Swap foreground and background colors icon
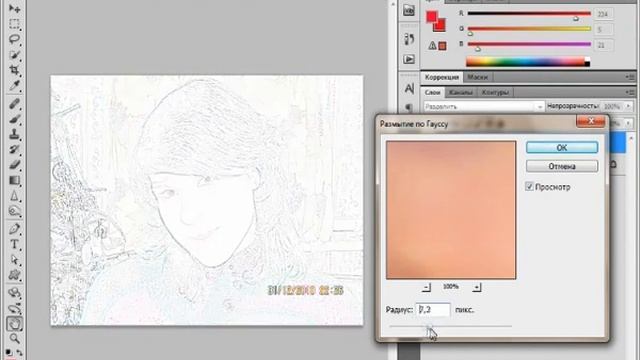640x360 pixels. tap(19, 352)
